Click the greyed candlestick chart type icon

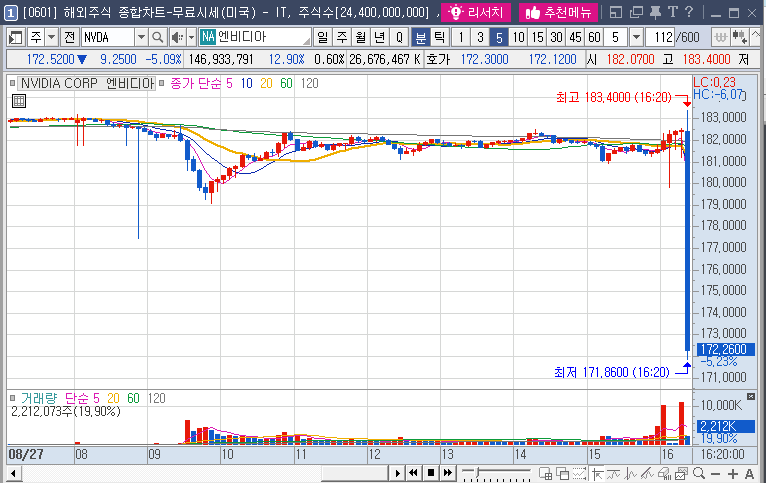(x=720, y=37)
